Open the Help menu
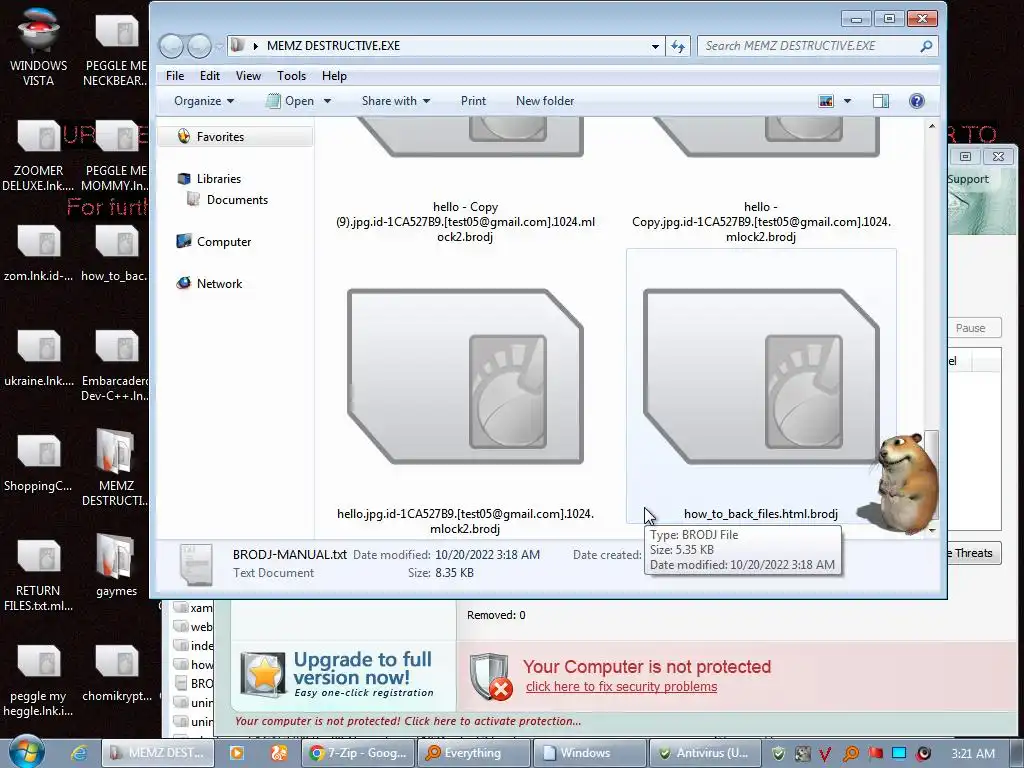 334,76
